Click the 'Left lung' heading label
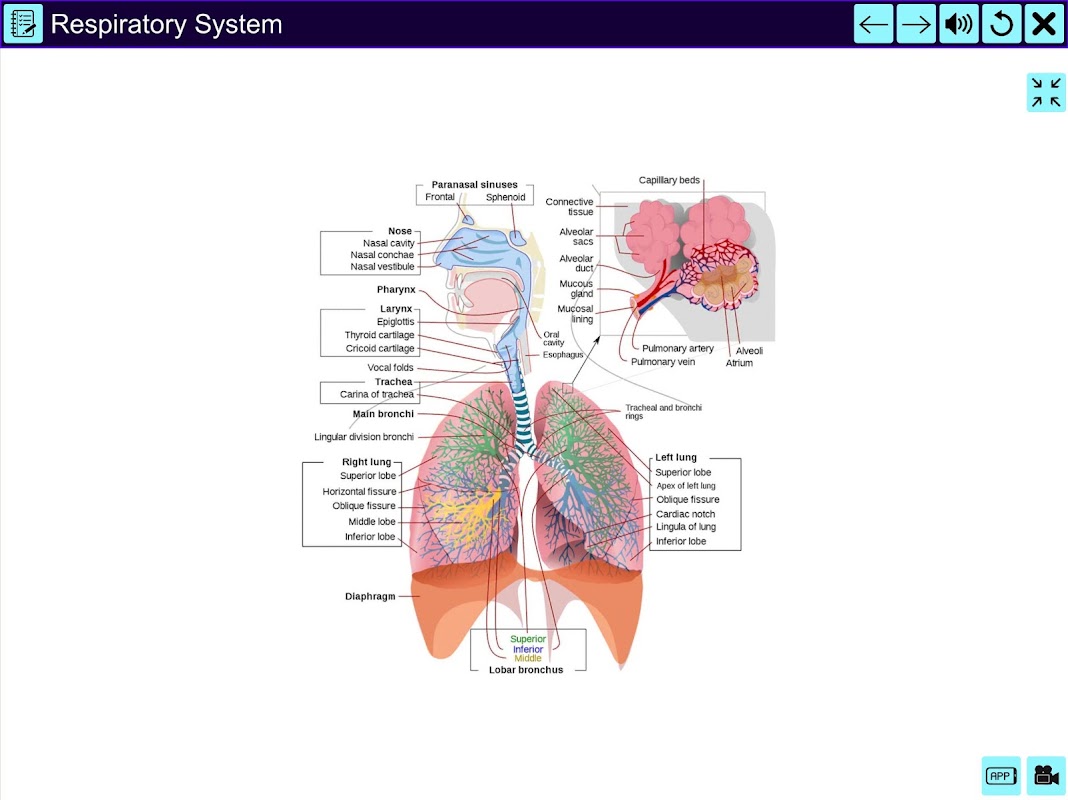 click(676, 458)
